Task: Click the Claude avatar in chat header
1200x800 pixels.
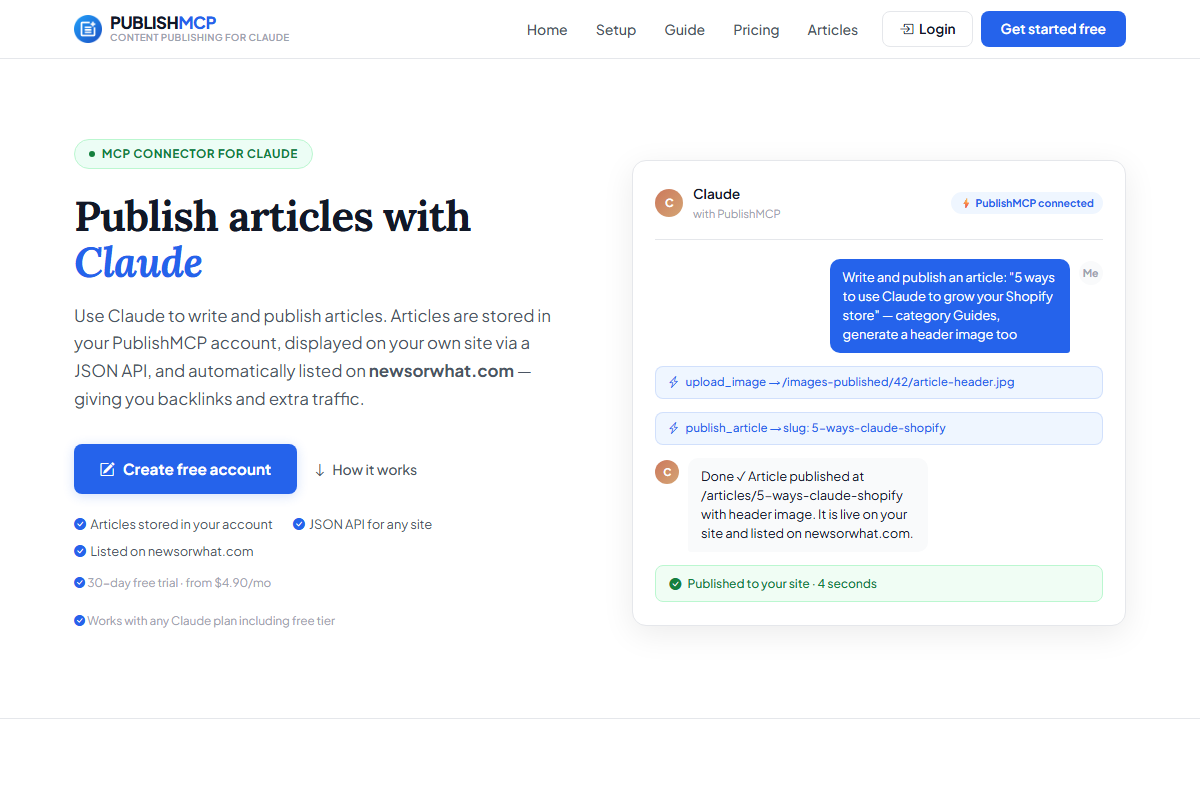Action: [x=669, y=203]
